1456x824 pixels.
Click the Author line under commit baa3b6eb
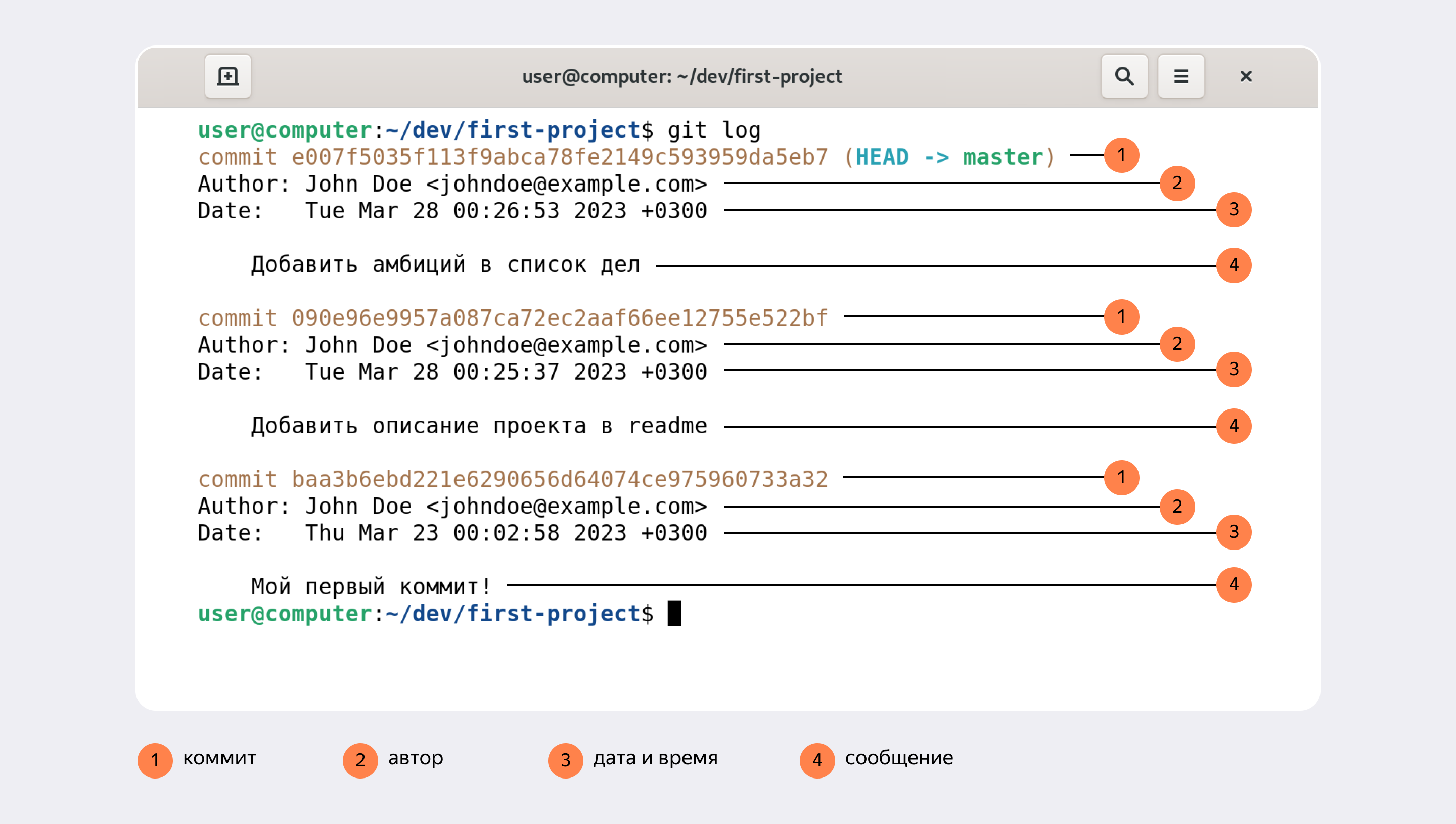click(x=452, y=507)
